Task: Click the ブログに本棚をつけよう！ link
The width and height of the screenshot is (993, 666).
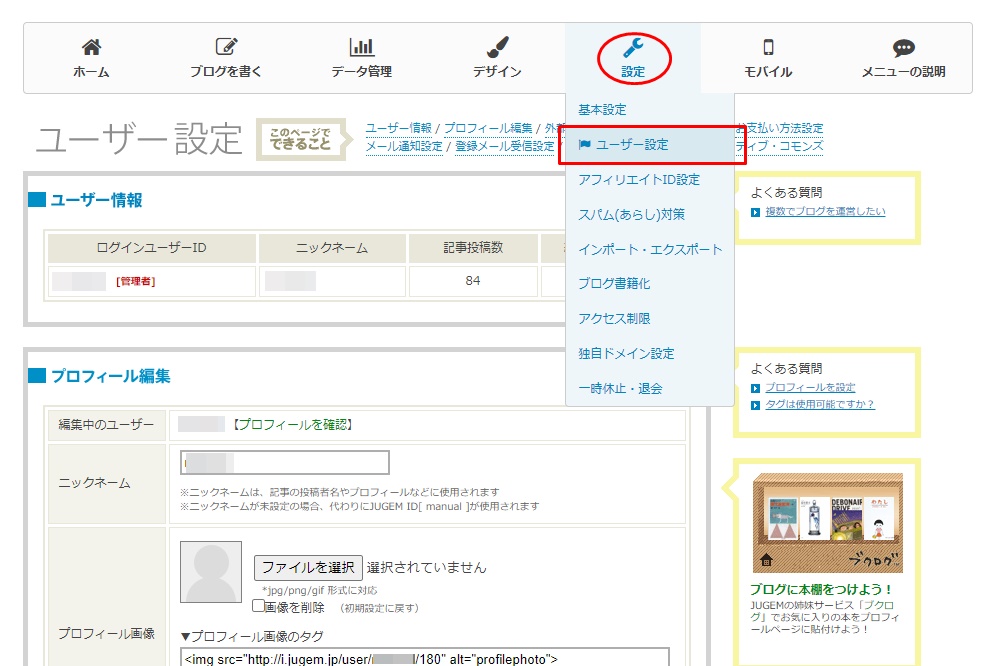Action: tap(822, 589)
